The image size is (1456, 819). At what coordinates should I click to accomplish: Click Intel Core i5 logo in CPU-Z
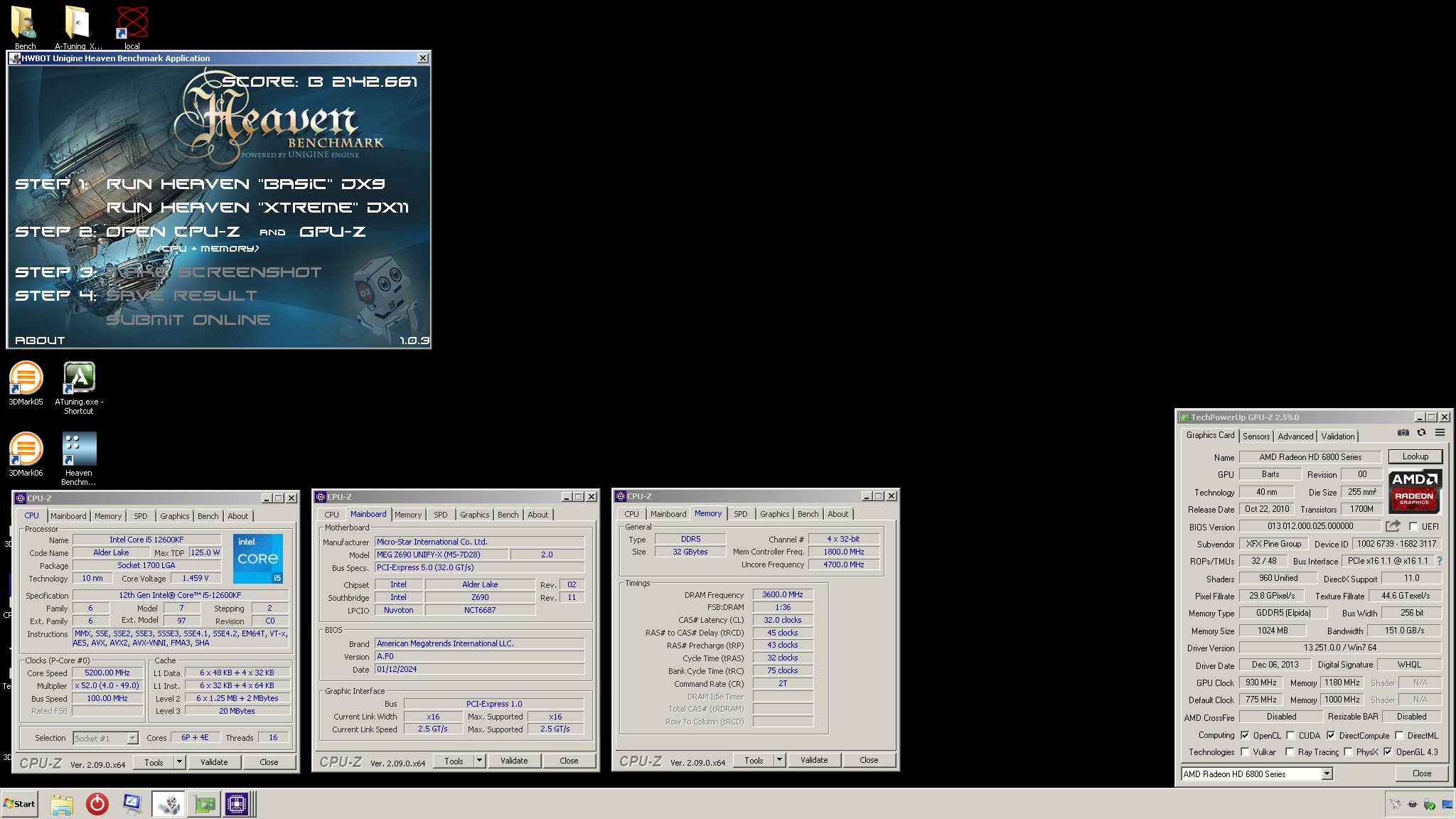point(258,559)
